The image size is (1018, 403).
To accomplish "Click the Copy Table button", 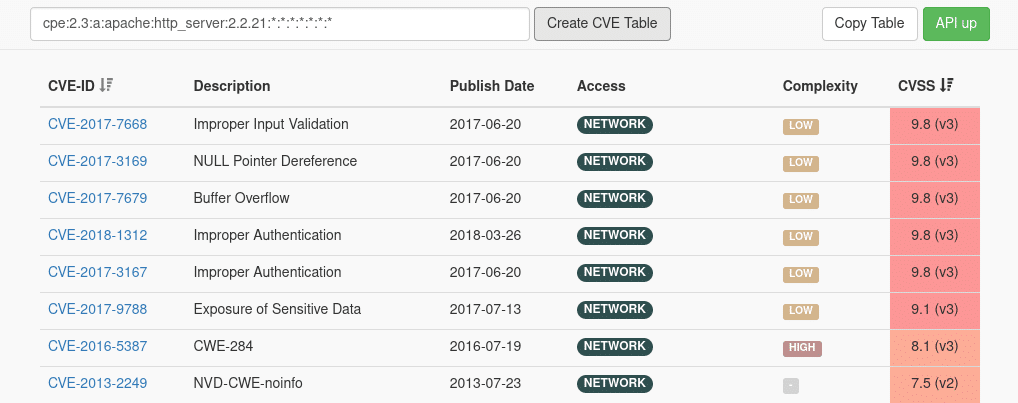I will coord(869,23).
